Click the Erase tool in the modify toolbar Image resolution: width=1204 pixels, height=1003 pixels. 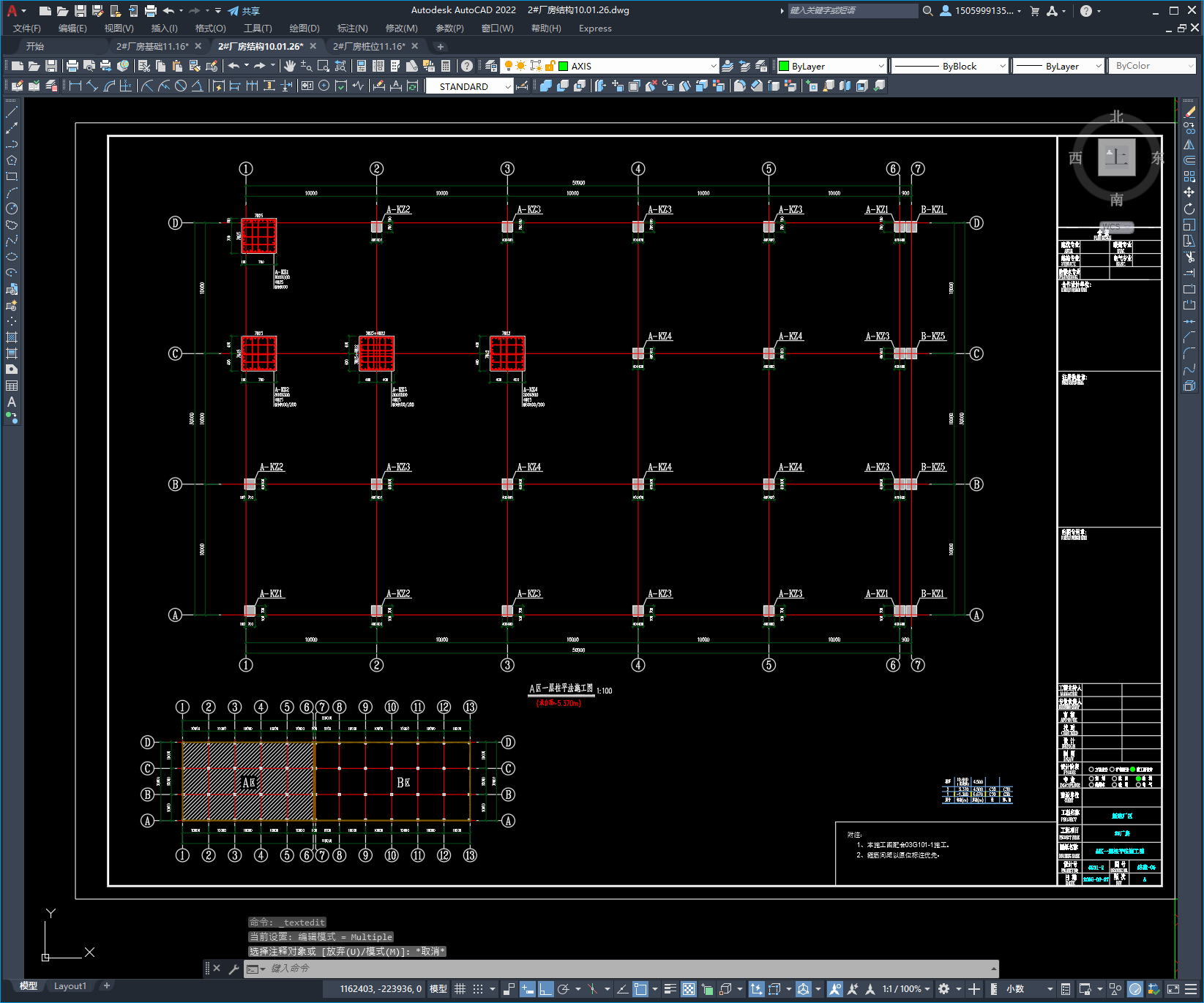pyautogui.click(x=1189, y=112)
